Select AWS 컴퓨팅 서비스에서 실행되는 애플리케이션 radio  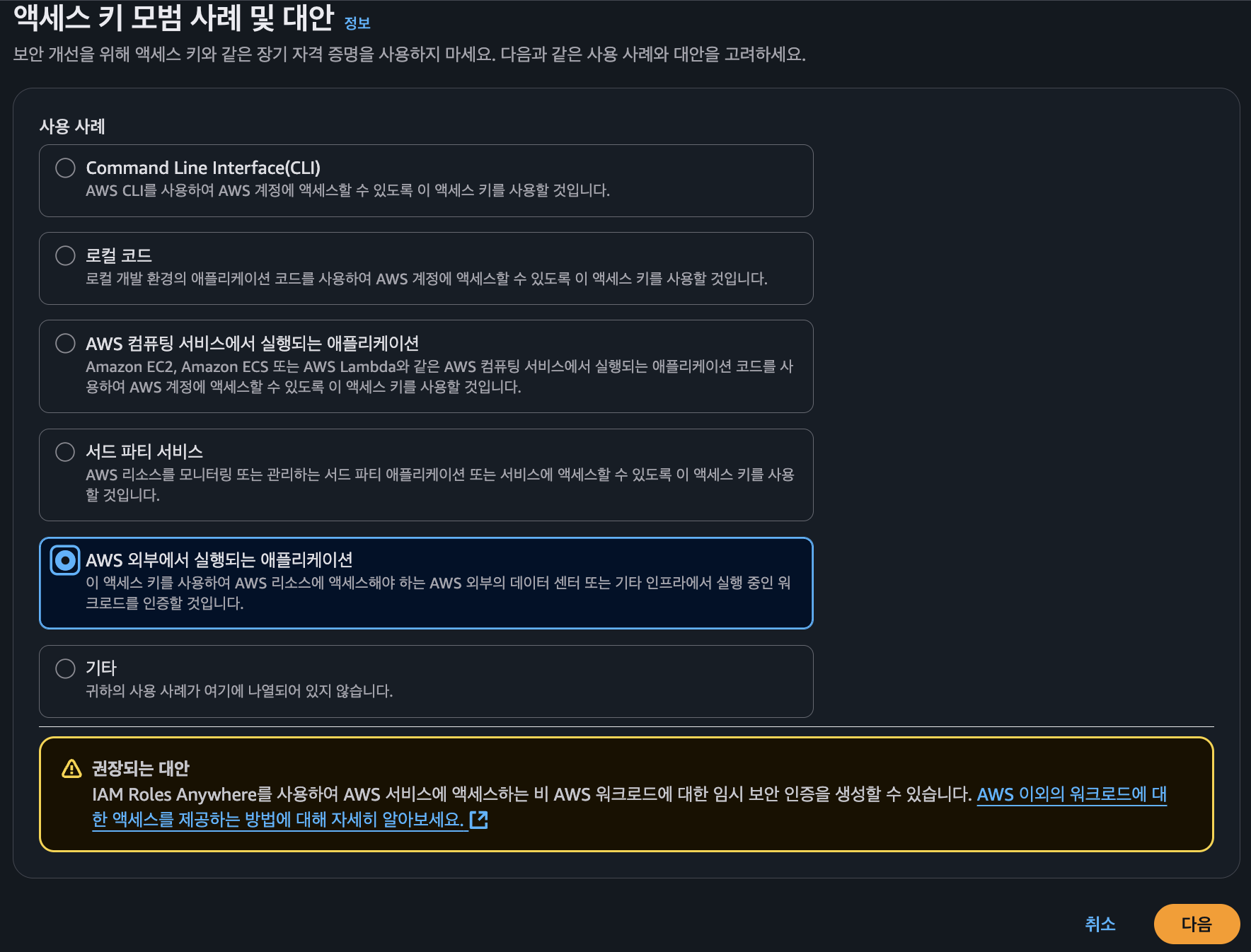coord(65,343)
